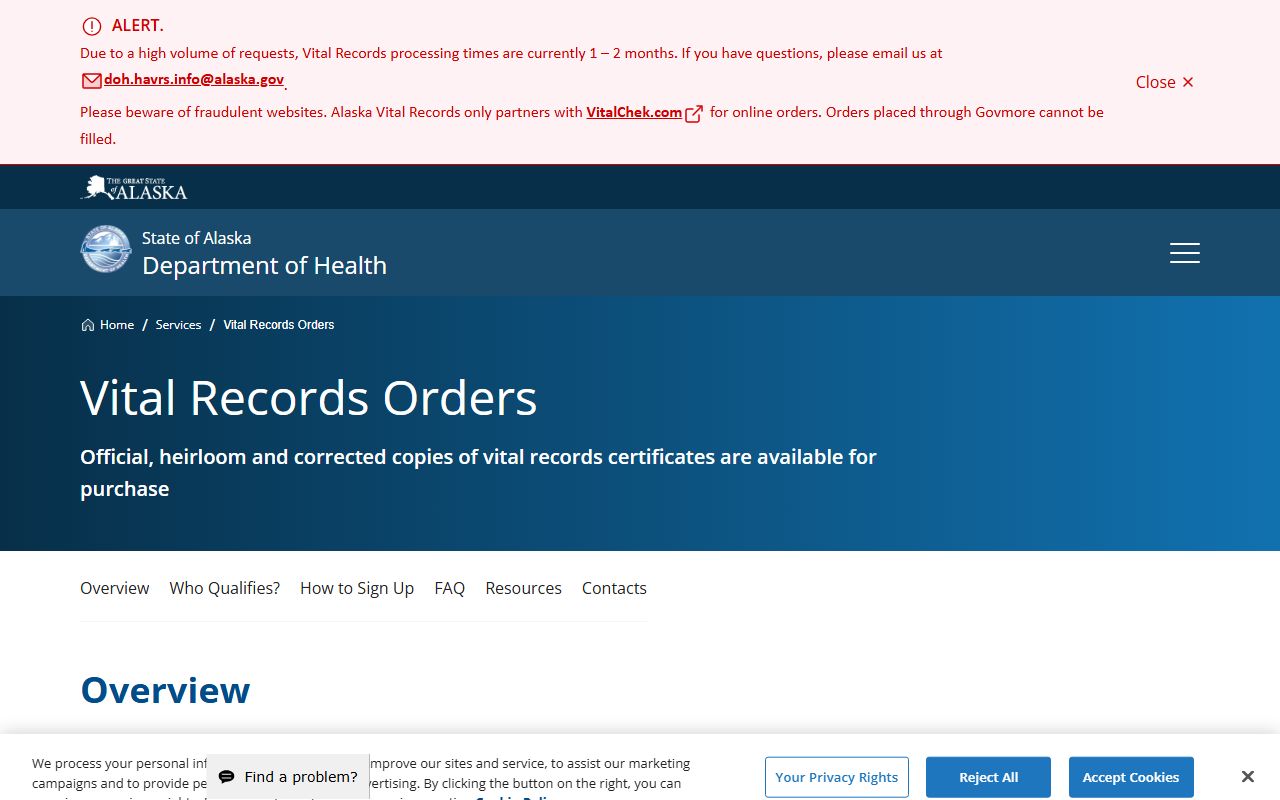View the Resources tab
This screenshot has width=1280, height=800.
[x=523, y=588]
